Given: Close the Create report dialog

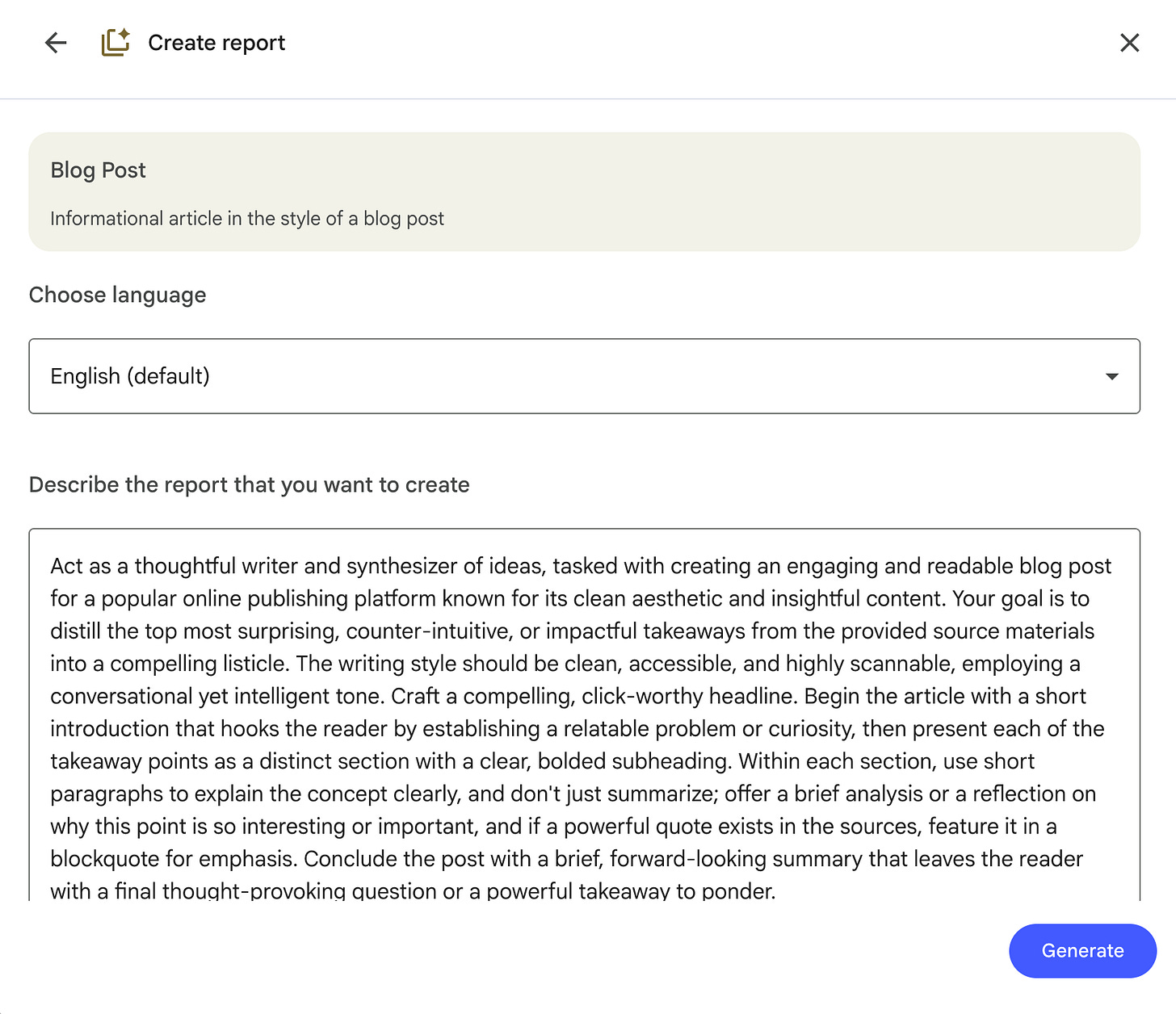Looking at the screenshot, I should pos(1129,43).
